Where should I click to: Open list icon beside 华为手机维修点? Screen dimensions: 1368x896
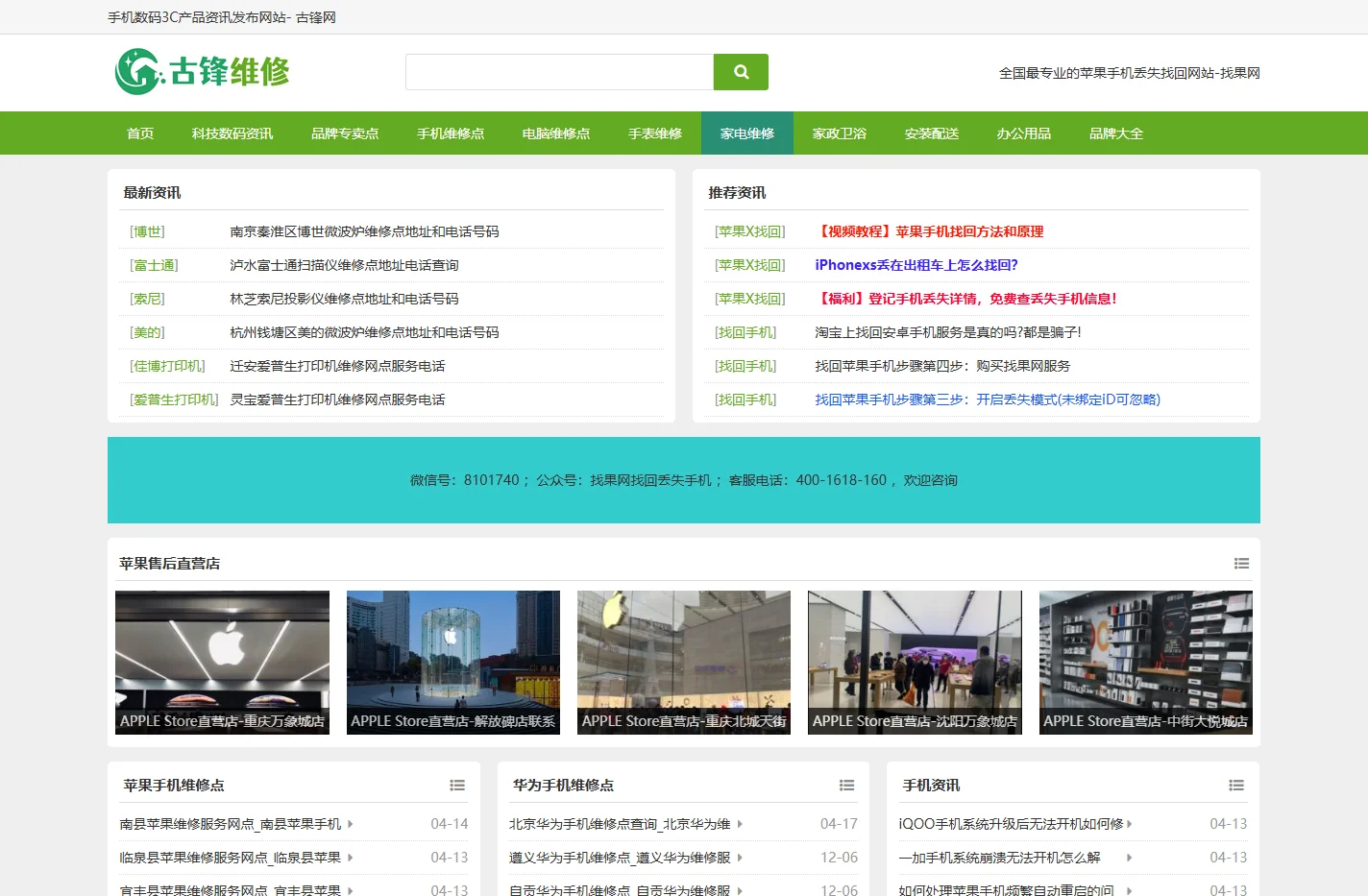[x=846, y=786]
